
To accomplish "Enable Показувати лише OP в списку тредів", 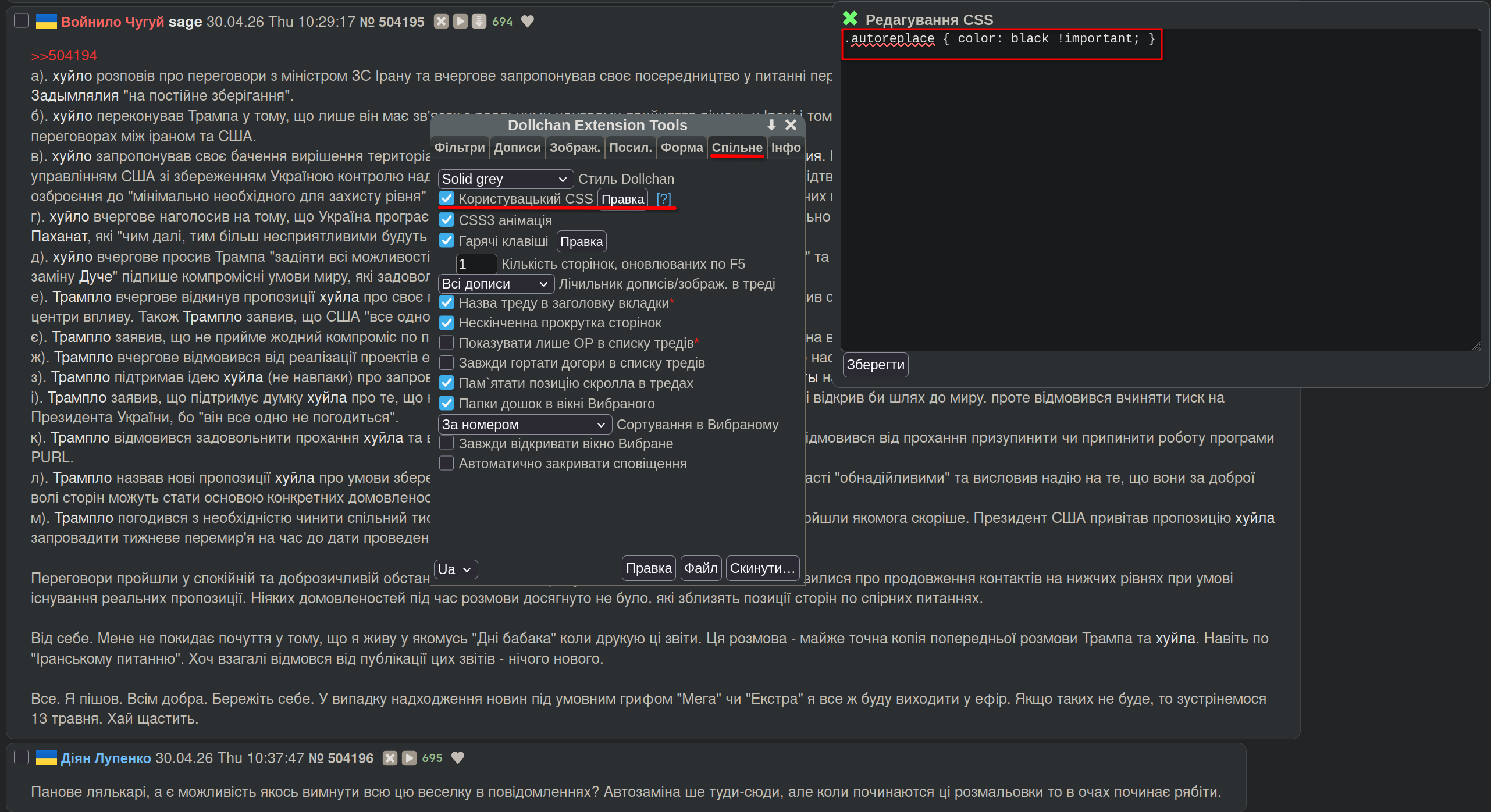I will [446, 343].
